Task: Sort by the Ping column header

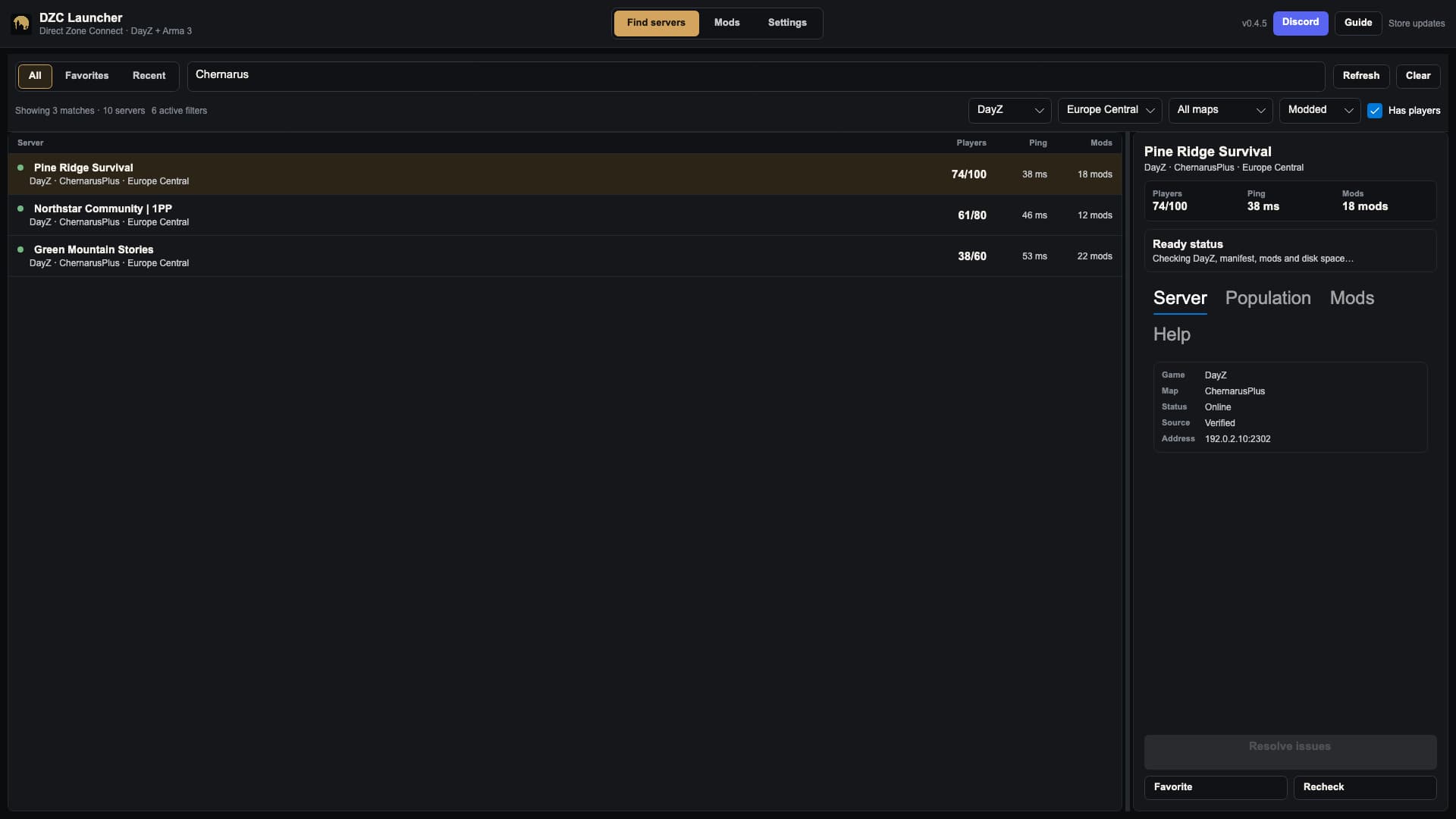Action: (1037, 143)
